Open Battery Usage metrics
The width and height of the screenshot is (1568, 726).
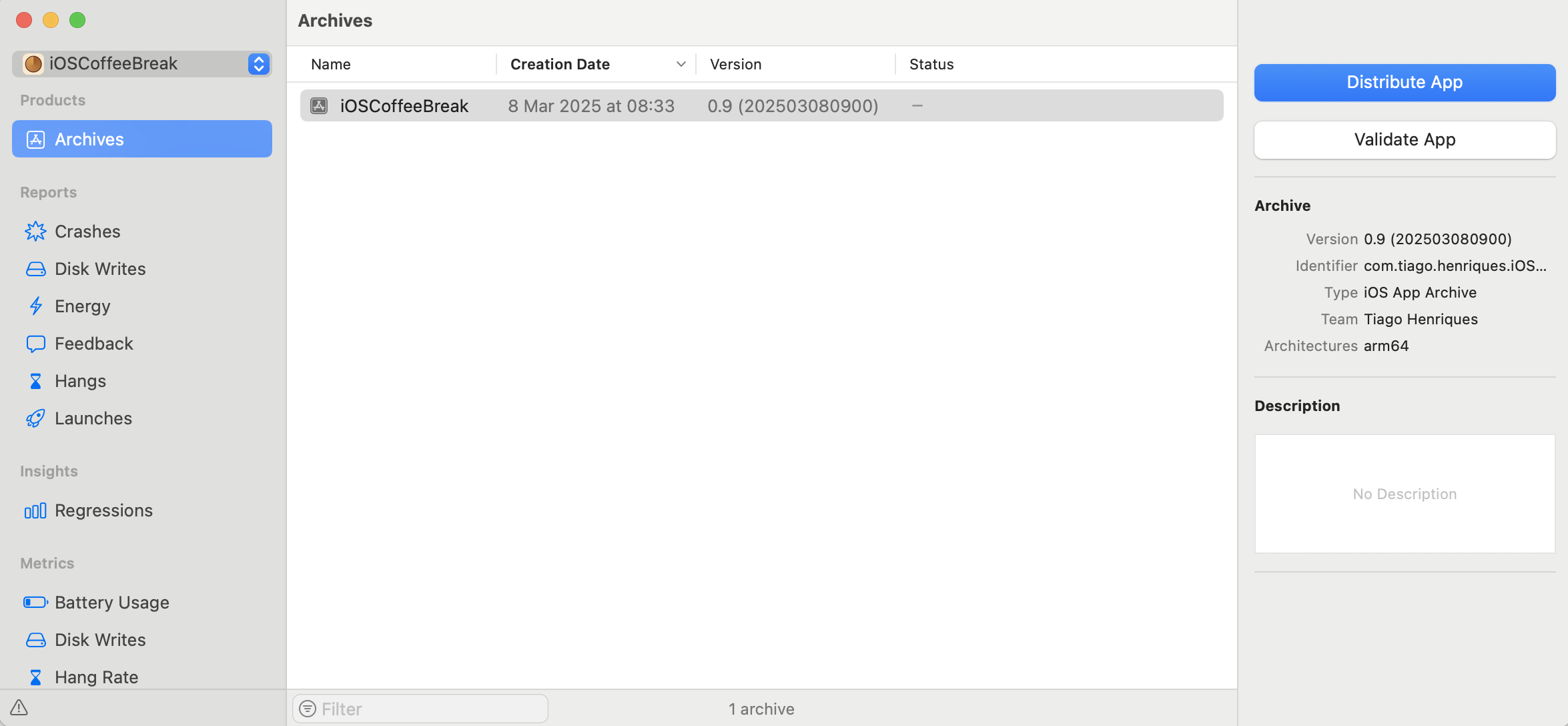(x=112, y=603)
